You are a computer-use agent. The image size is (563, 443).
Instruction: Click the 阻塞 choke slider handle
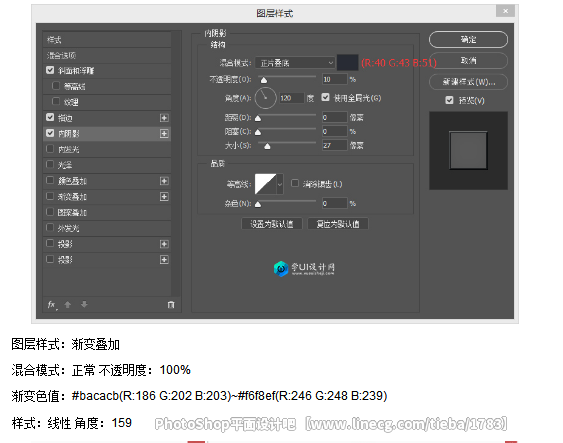[x=258, y=132]
